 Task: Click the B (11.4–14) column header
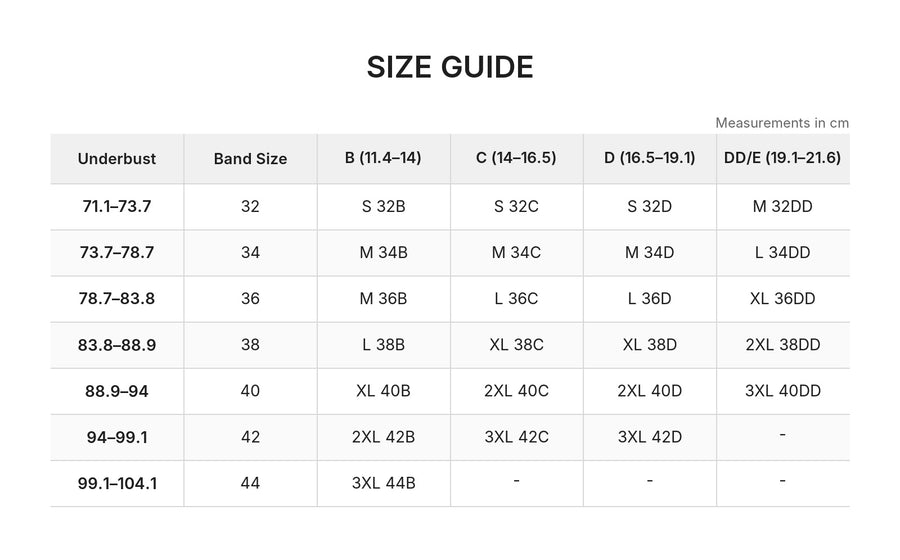point(383,159)
